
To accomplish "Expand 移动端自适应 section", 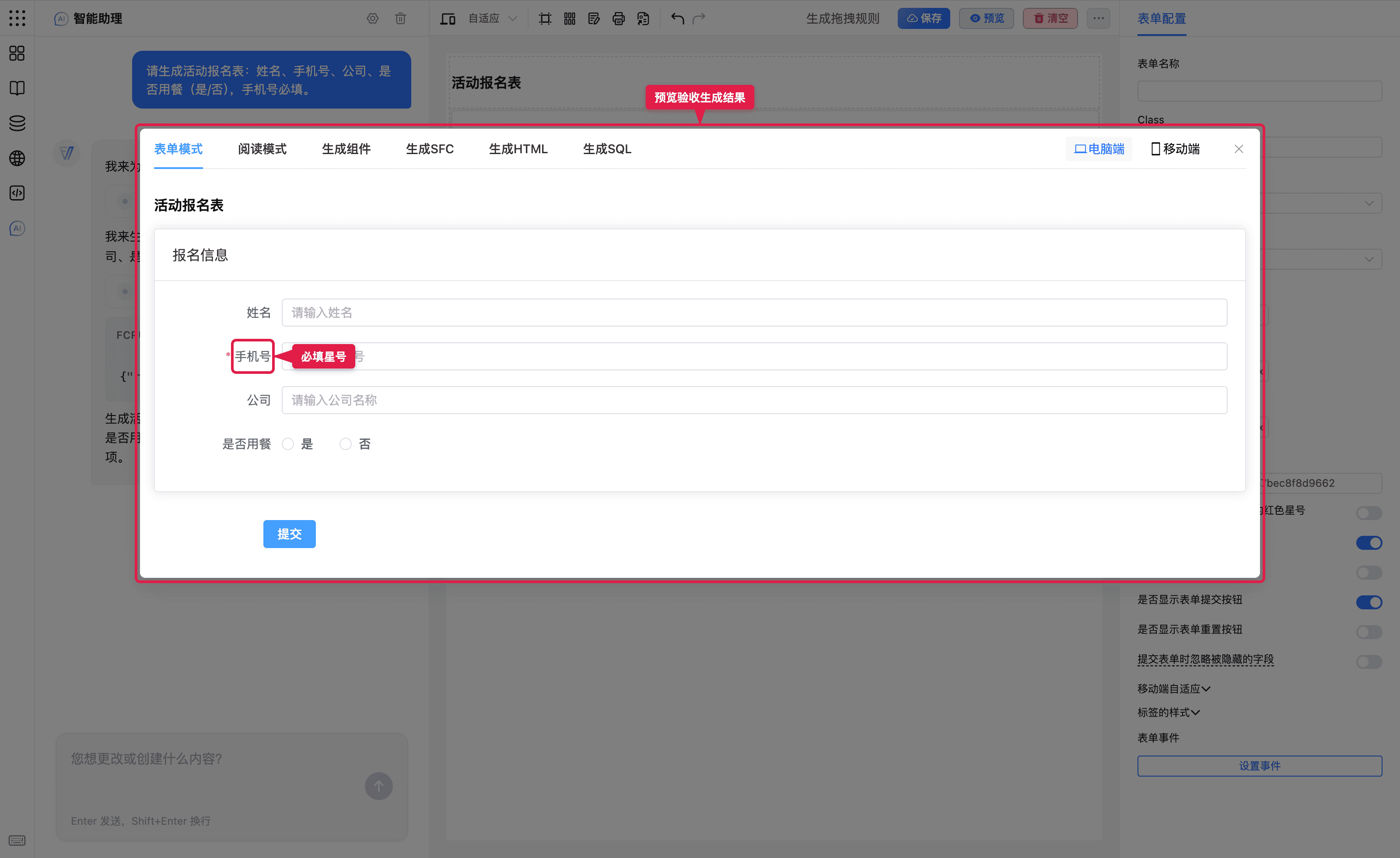I will 1173,689.
